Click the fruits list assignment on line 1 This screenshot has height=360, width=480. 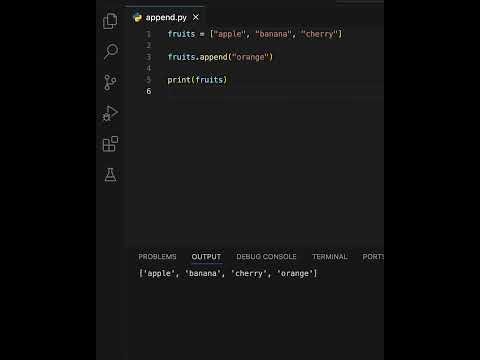pyautogui.click(x=255, y=34)
